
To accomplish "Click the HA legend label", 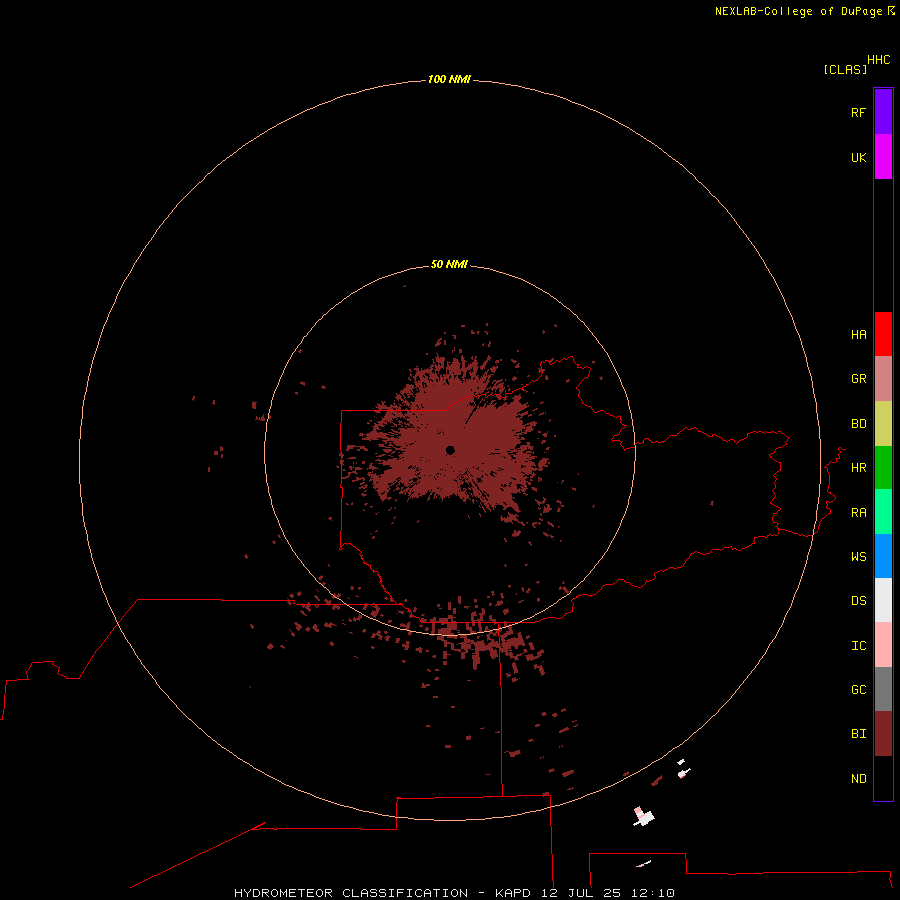I will point(858,335).
